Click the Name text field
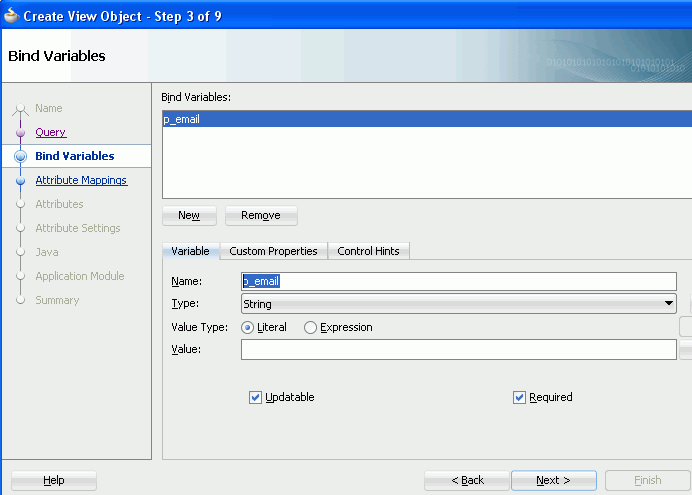692x495 pixels. pyautogui.click(x=458, y=281)
